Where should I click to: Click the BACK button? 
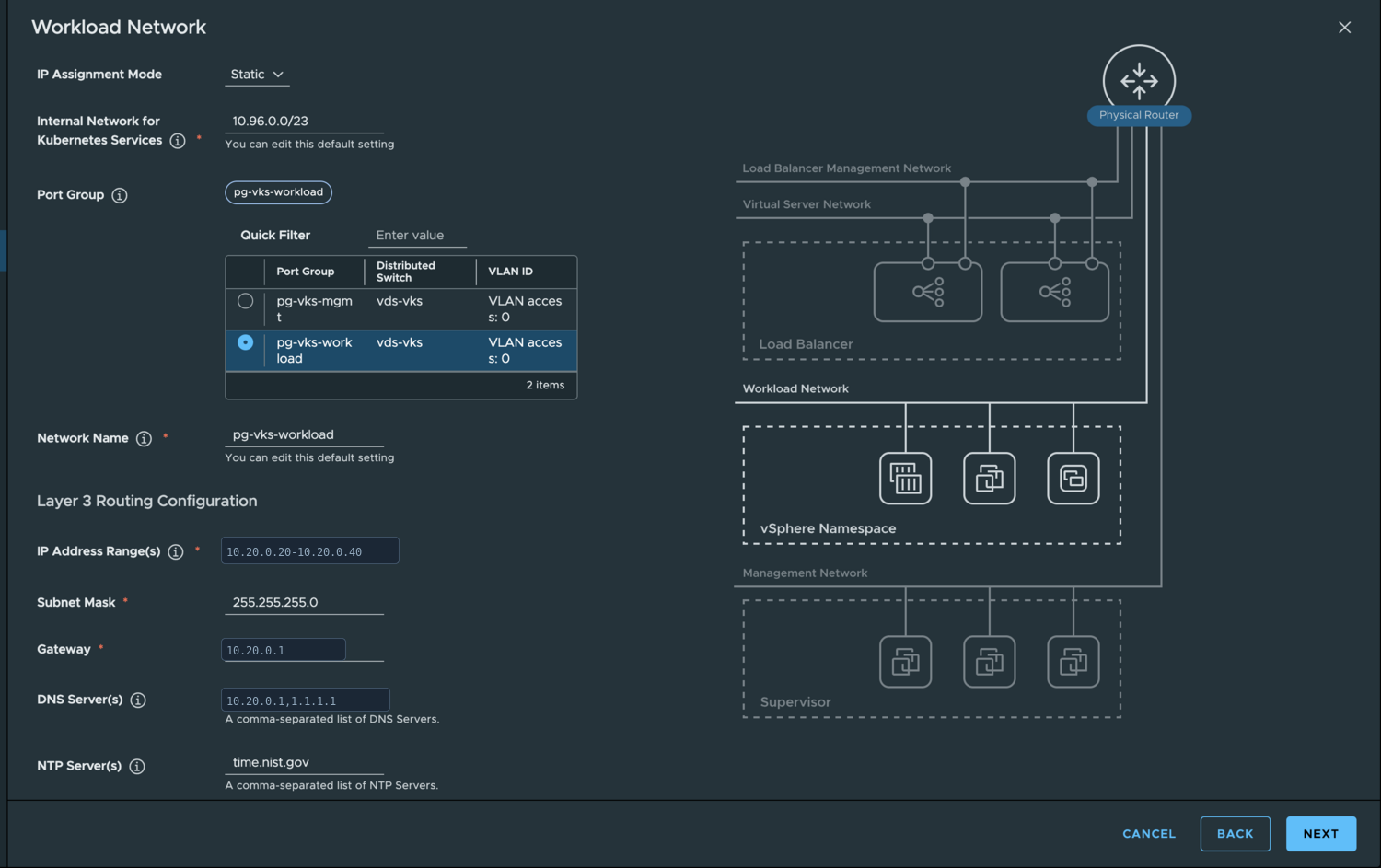[1236, 834]
